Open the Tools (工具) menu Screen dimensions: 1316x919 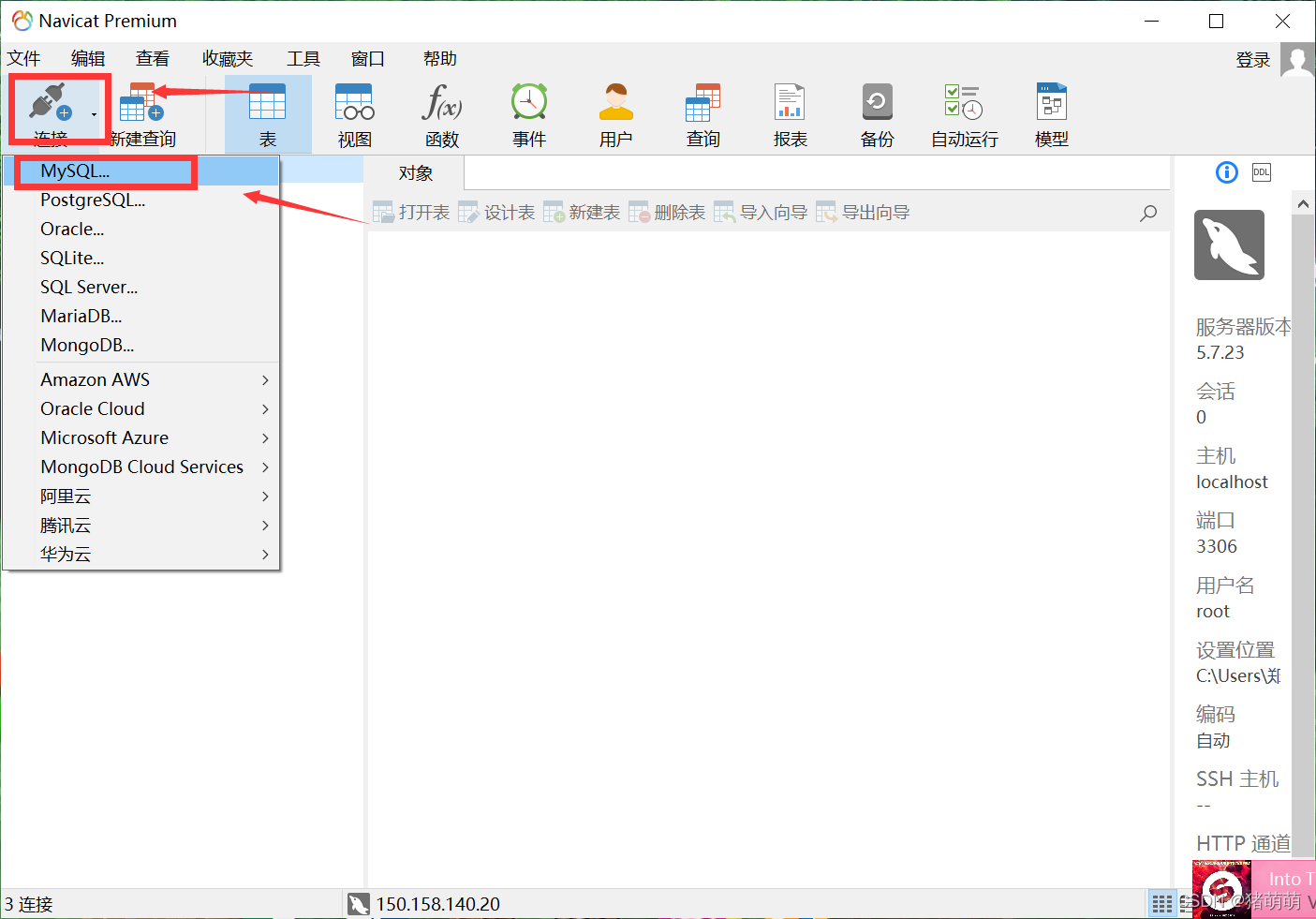[303, 59]
